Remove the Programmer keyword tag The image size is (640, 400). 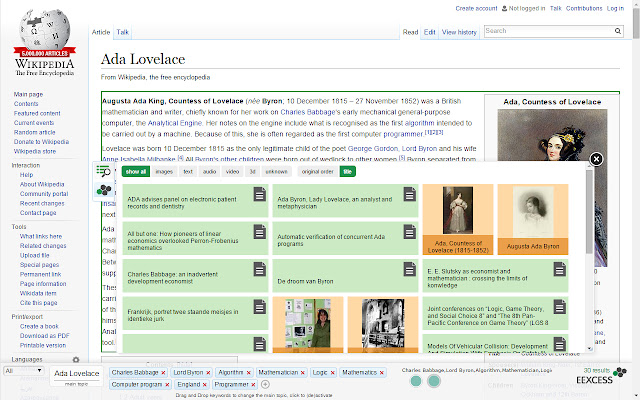coord(253,384)
